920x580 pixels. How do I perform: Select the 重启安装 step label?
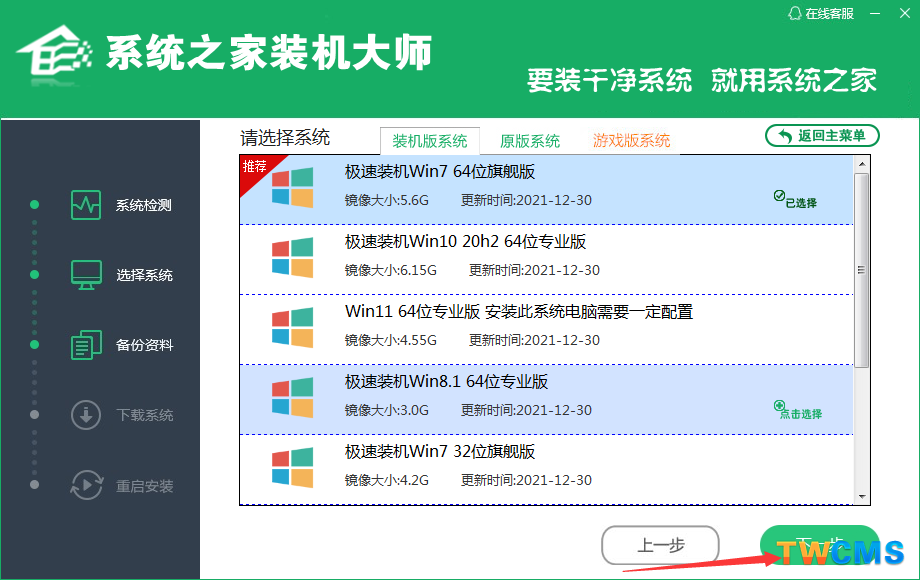pos(144,486)
